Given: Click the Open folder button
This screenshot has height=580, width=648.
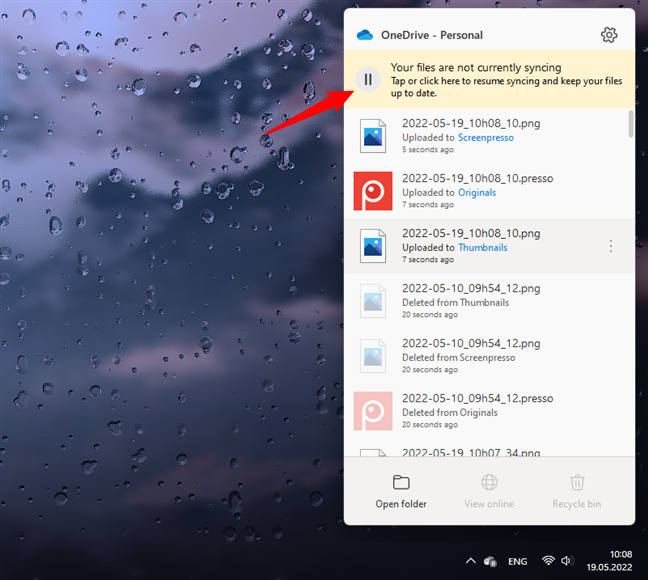Looking at the screenshot, I should (401, 492).
